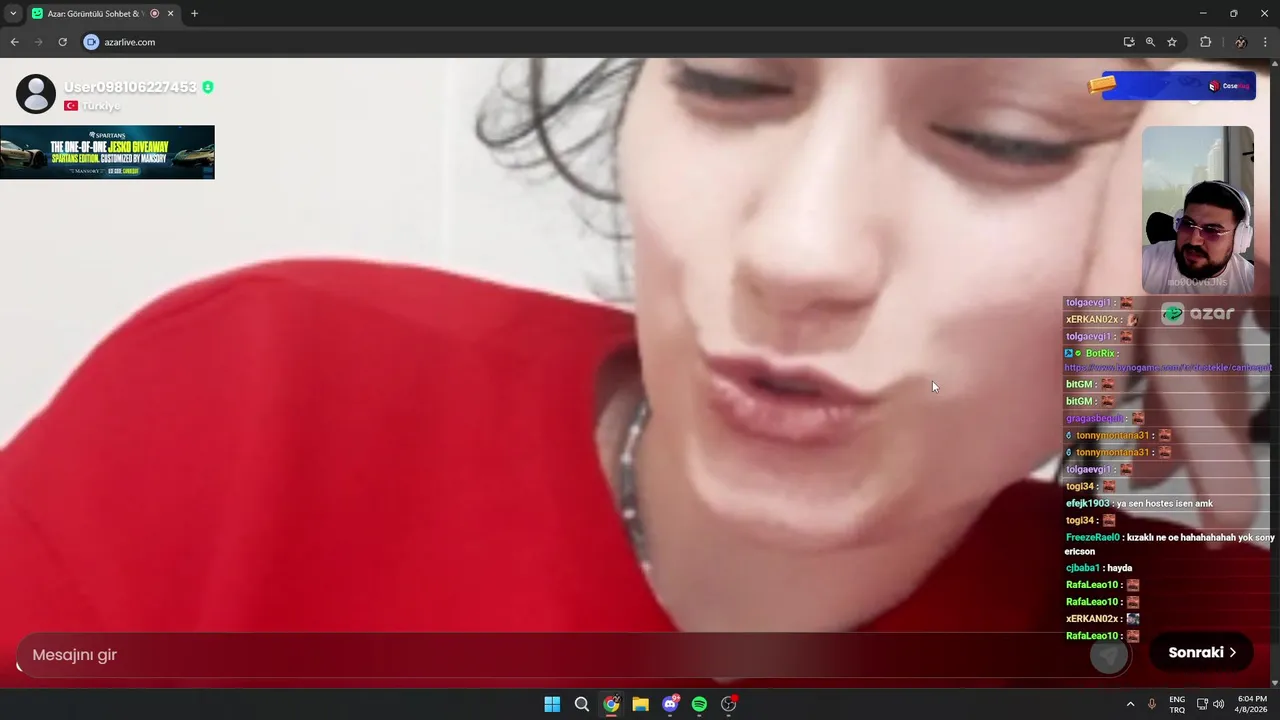Viewport: 1280px width, 720px height.
Task: Click the Türkiye flag icon
Action: (71, 106)
